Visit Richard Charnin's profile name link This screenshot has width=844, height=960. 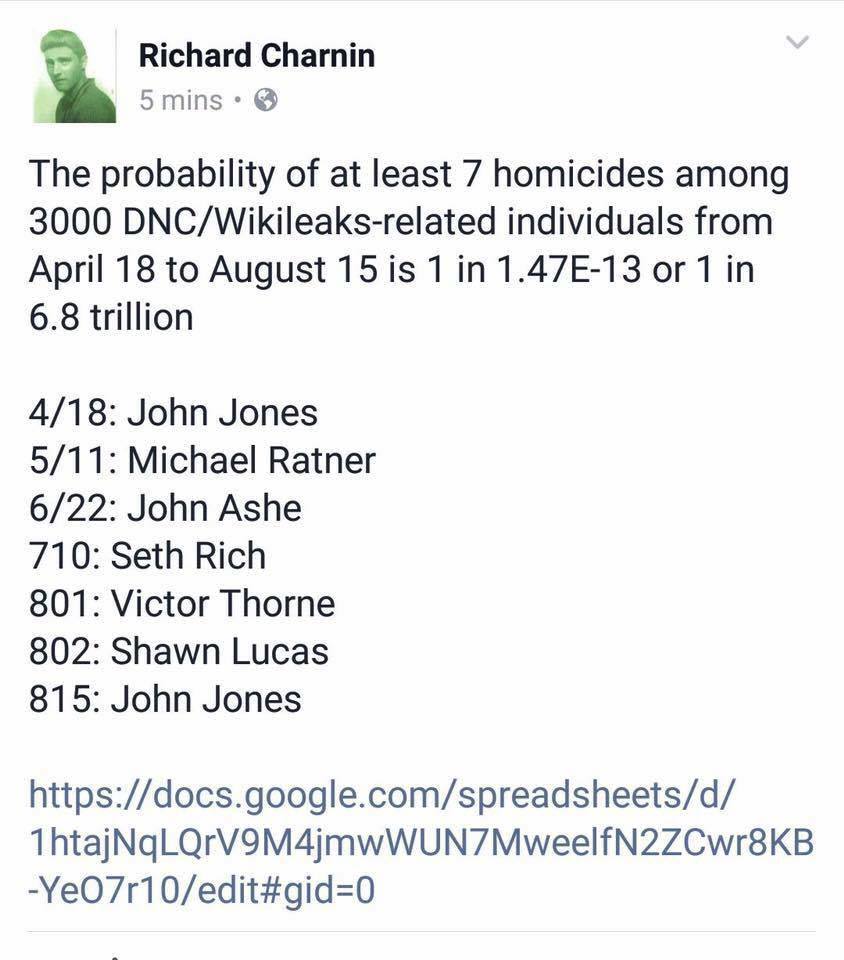tap(257, 55)
